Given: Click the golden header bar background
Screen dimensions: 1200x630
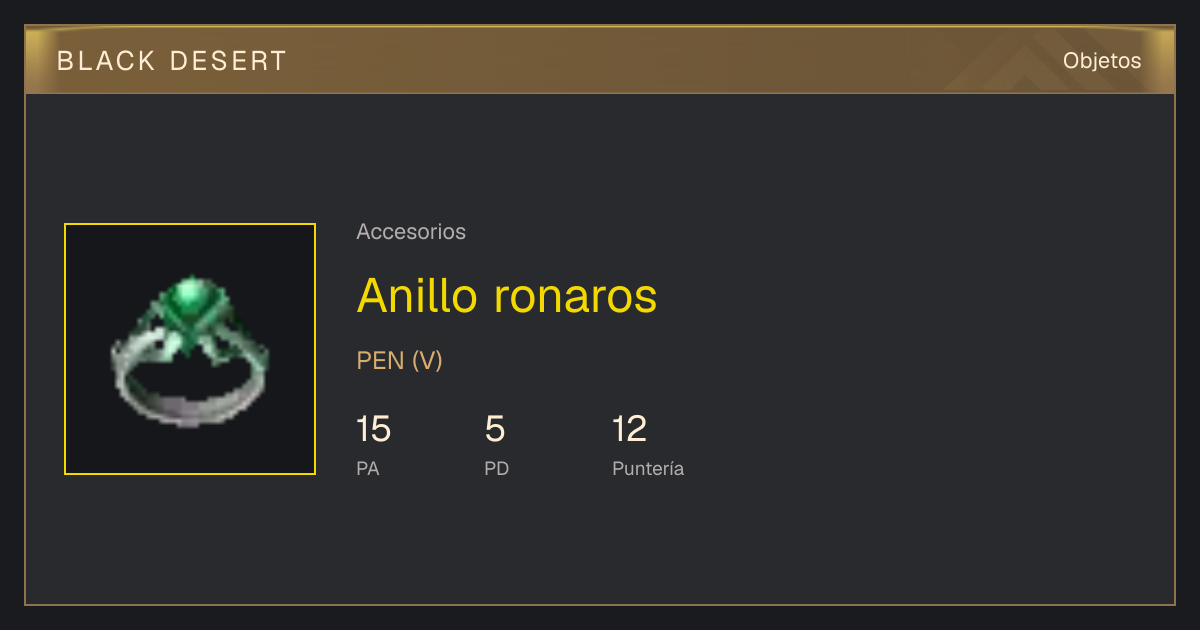Looking at the screenshot, I should [600, 60].
